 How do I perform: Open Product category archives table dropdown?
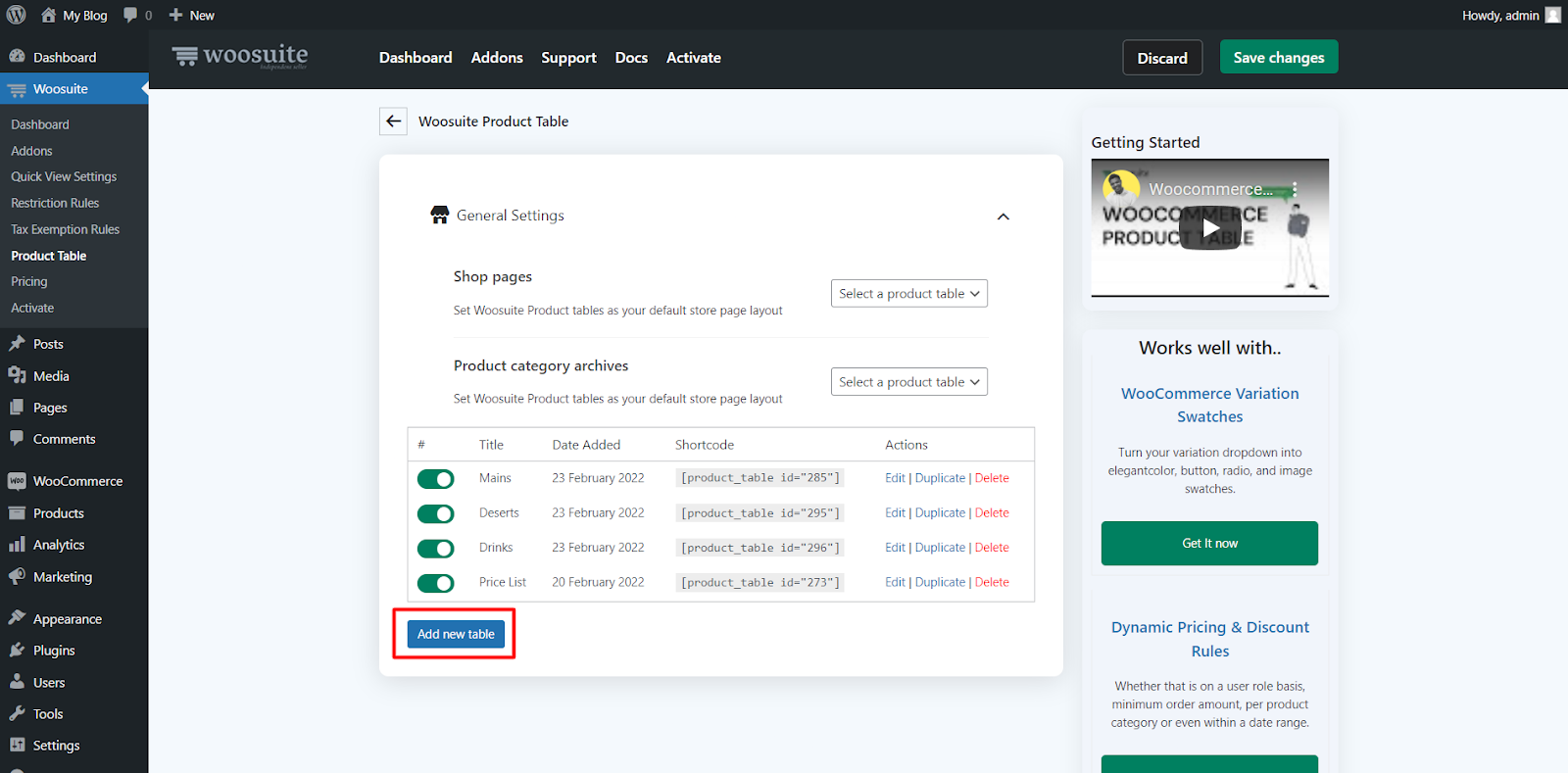[909, 381]
